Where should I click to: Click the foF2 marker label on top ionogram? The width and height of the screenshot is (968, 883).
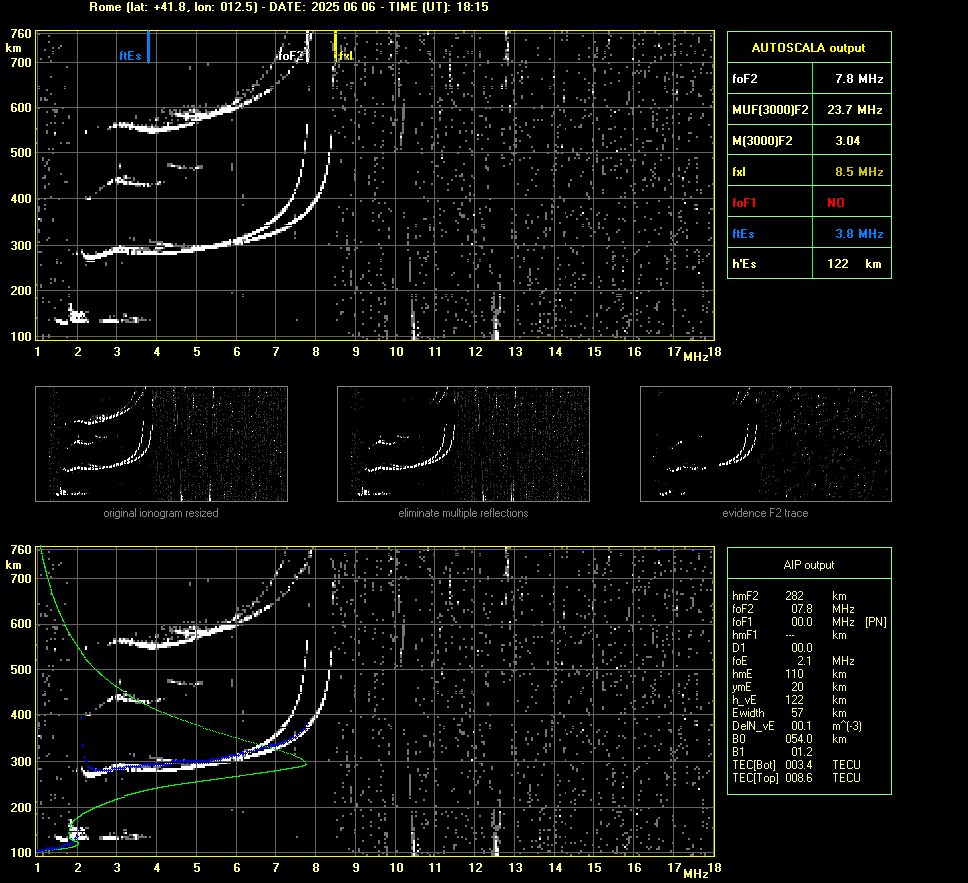291,56
